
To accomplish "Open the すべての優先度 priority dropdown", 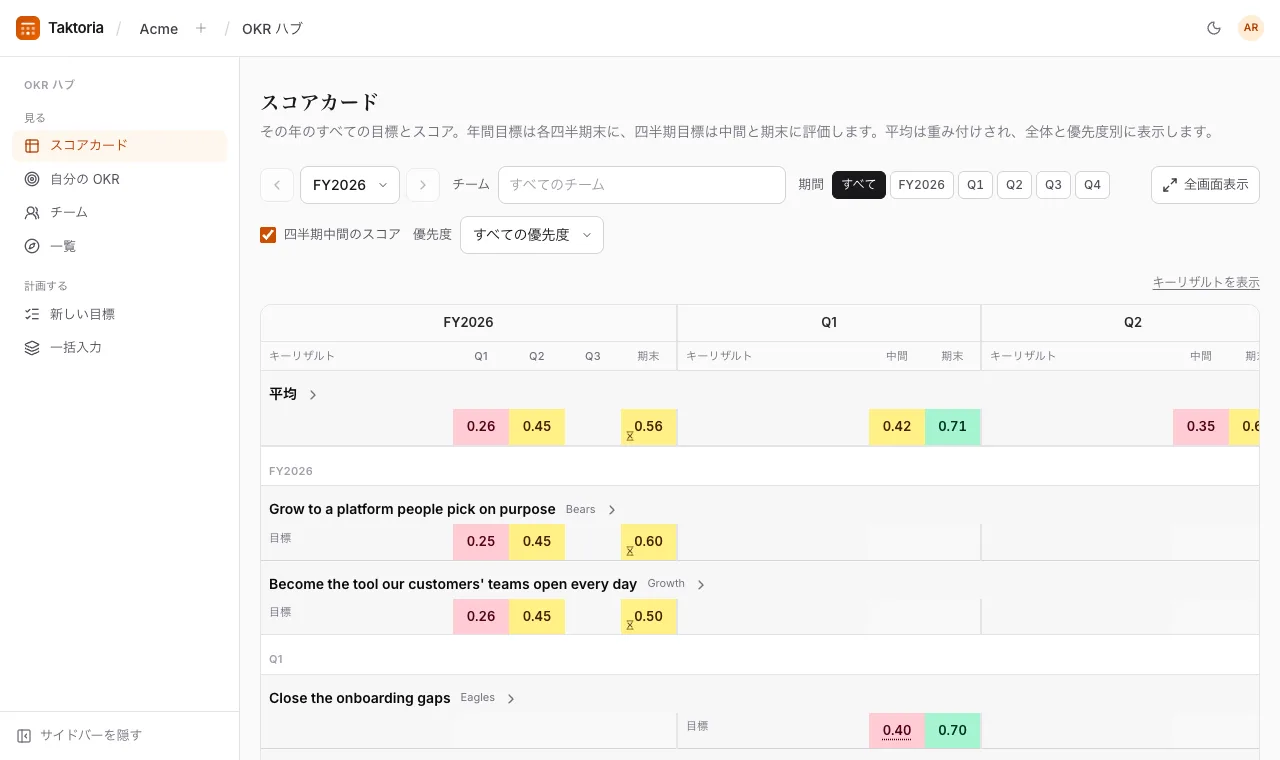I will click(532, 235).
